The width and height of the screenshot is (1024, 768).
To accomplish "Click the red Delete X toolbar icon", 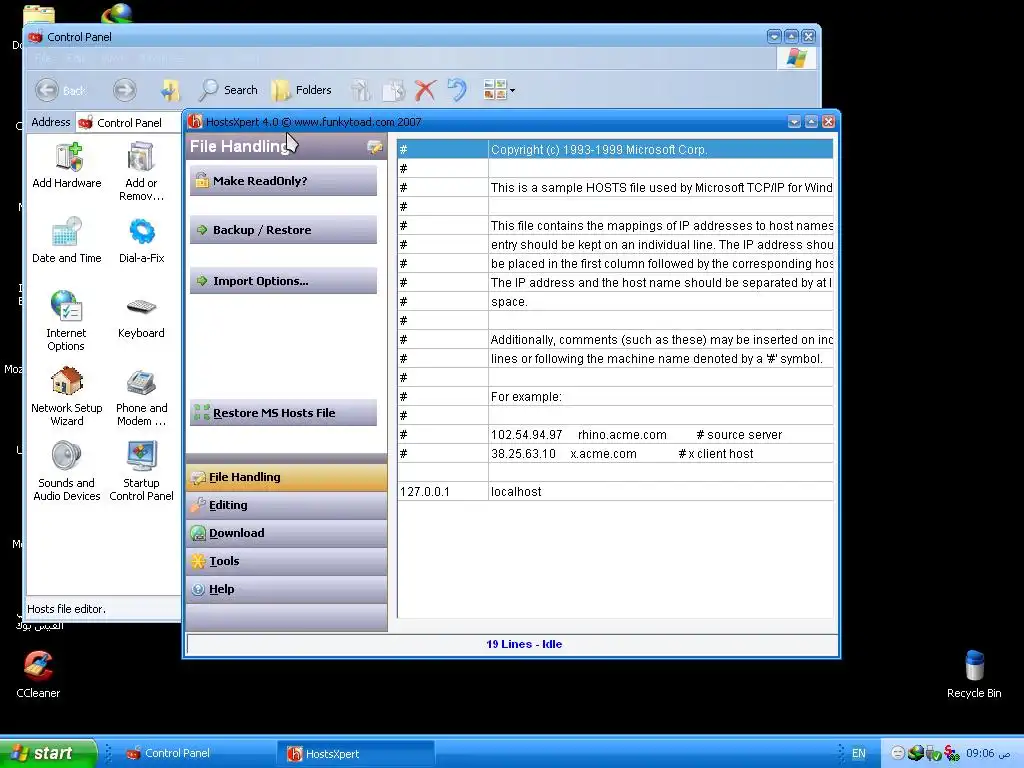I will point(425,90).
